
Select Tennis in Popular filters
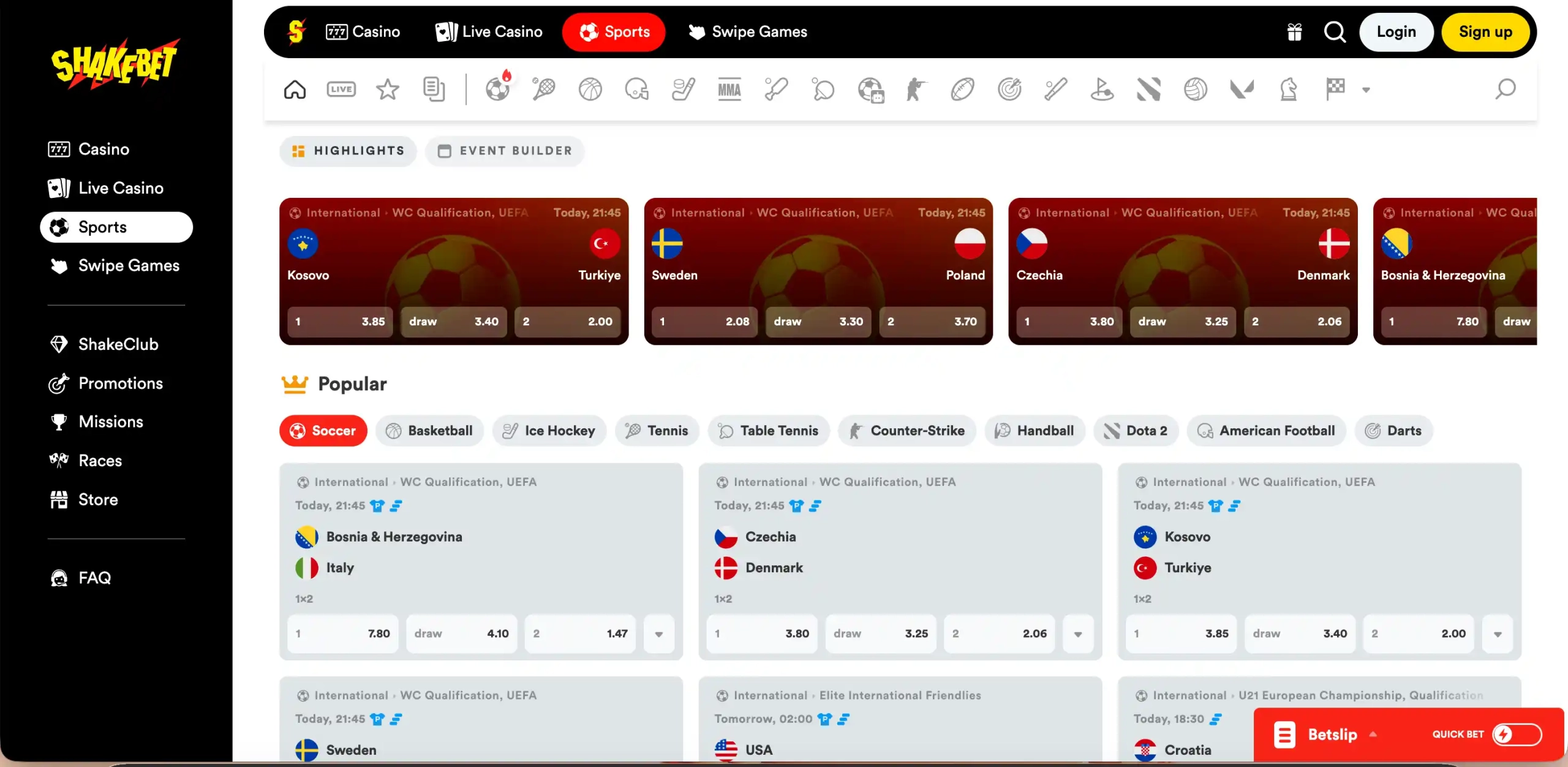(x=657, y=431)
